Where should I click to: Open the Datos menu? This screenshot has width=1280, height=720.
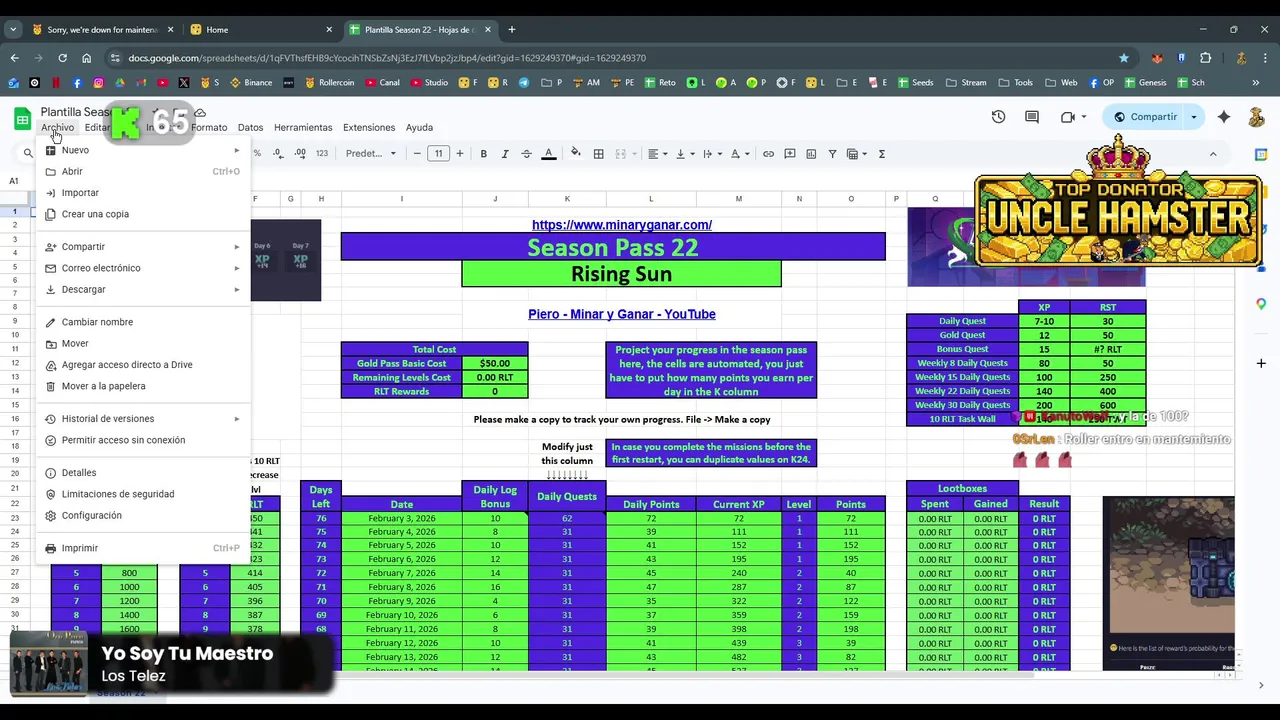[250, 127]
